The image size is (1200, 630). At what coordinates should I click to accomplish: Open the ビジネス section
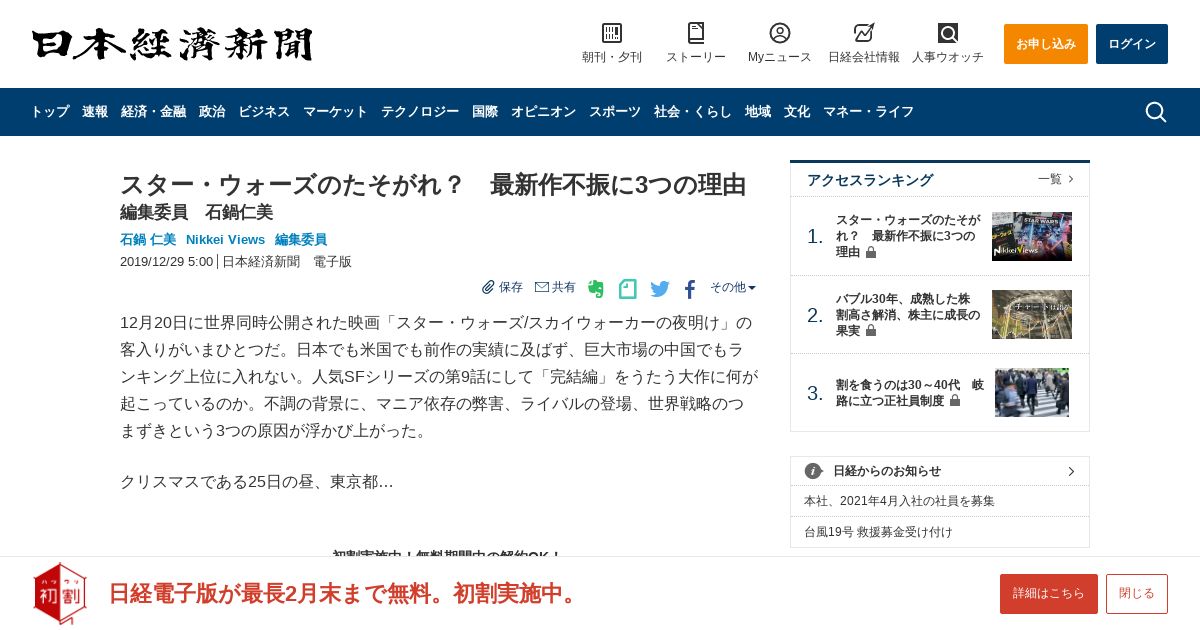click(264, 112)
